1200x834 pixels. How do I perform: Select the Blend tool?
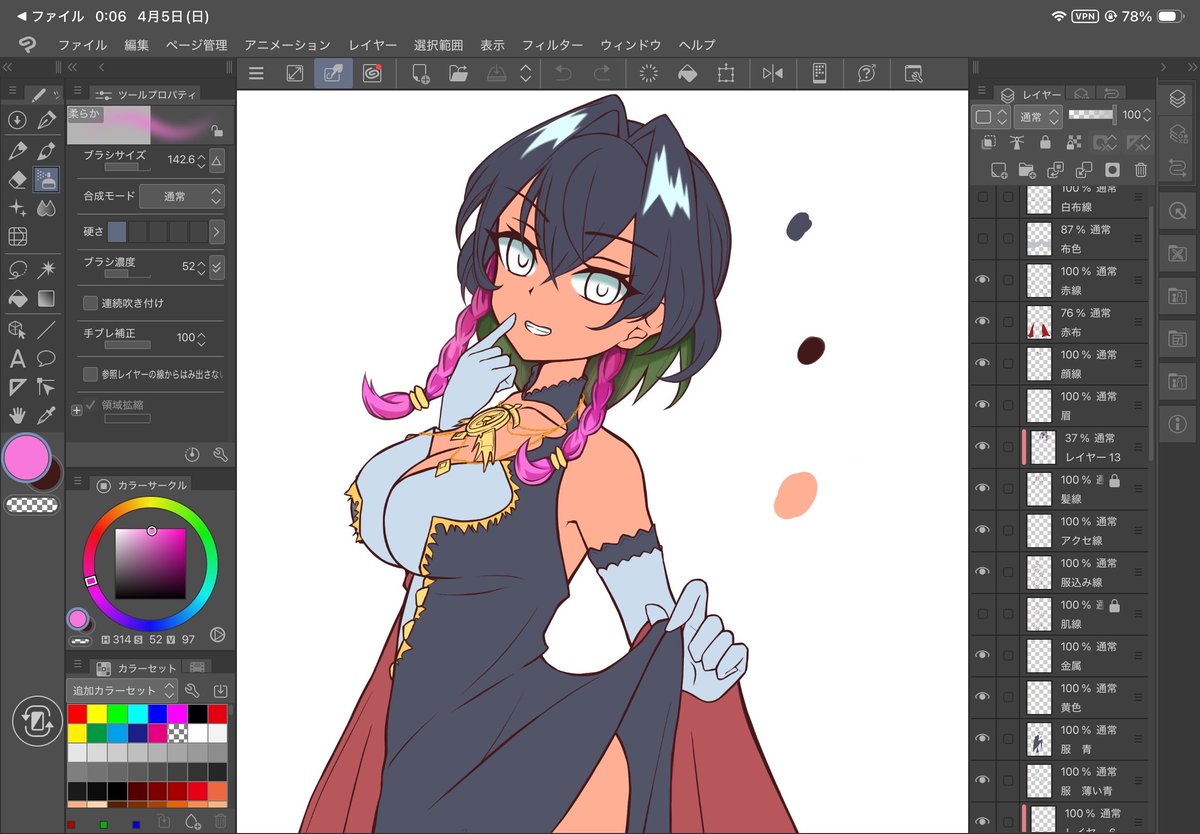46,208
